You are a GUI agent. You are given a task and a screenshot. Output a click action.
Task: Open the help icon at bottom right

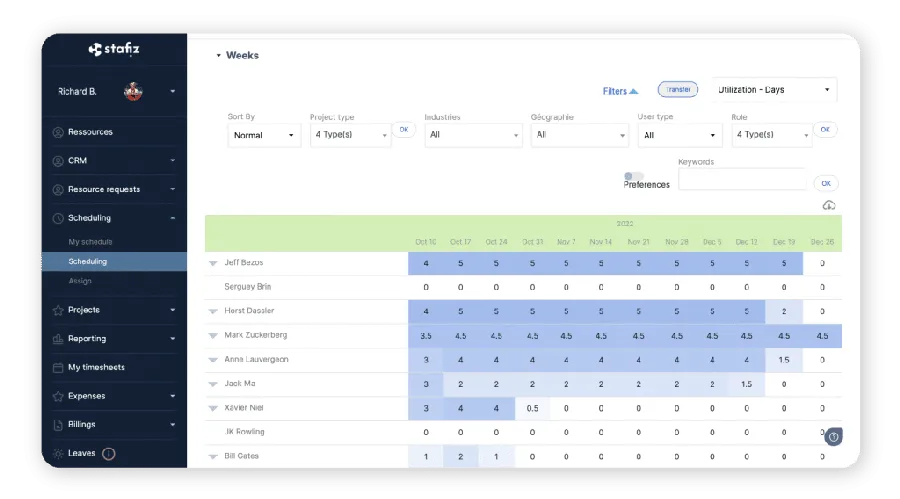pos(833,437)
